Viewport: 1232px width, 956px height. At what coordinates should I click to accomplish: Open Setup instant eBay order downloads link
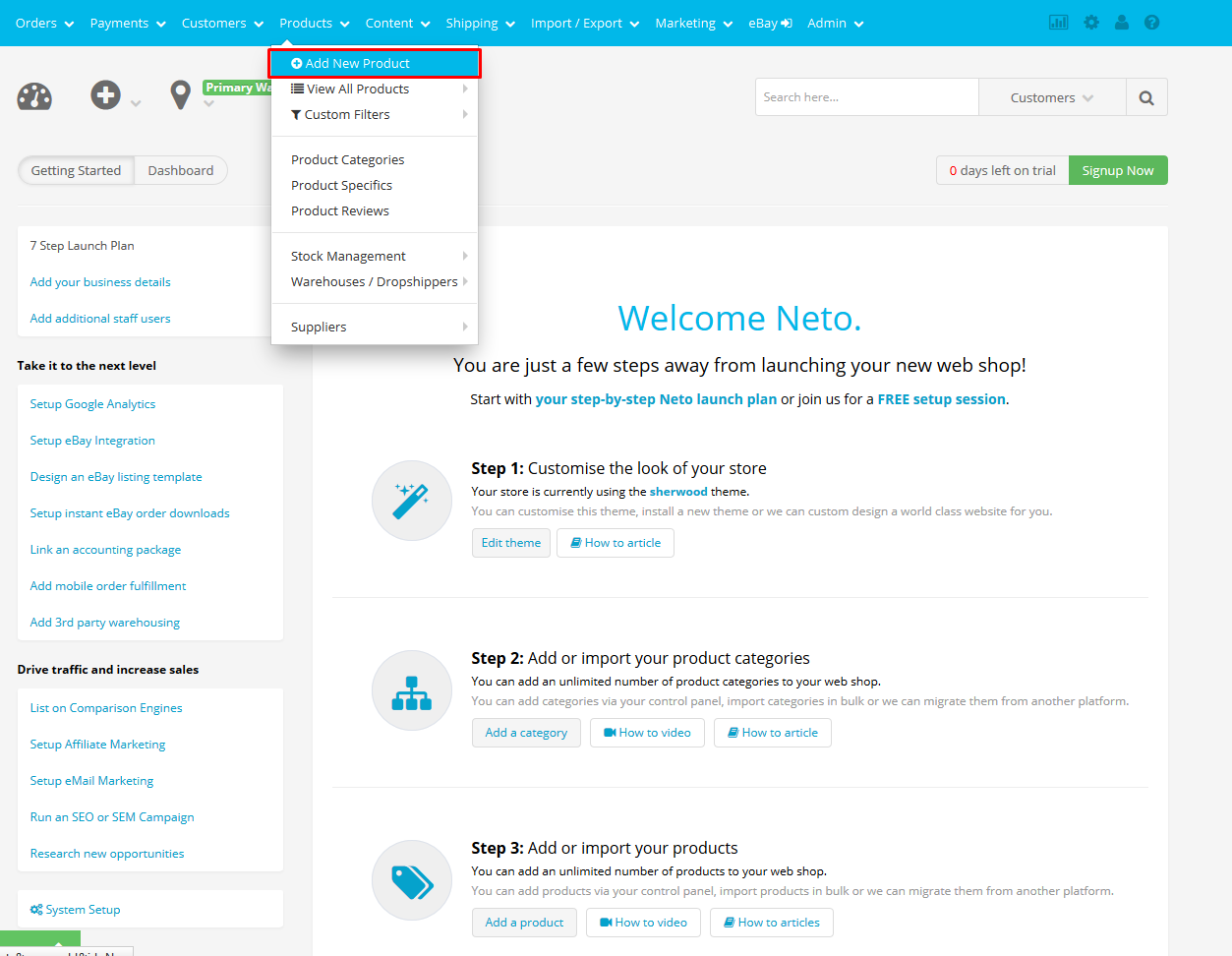pyautogui.click(x=130, y=513)
